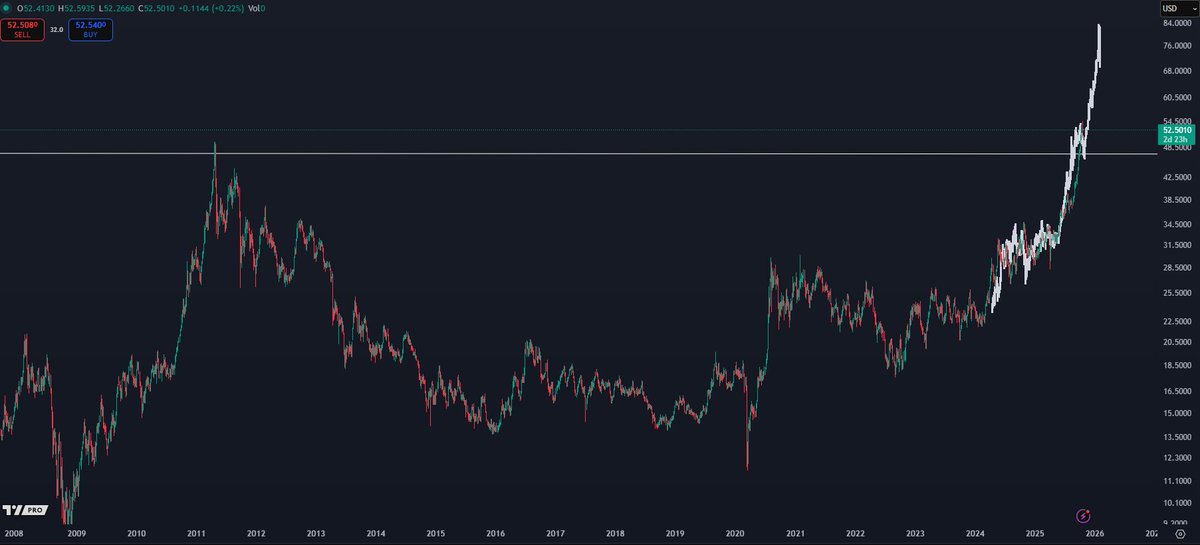The width and height of the screenshot is (1200, 545).
Task: Click the low value L52.2660
Action: [118, 8]
